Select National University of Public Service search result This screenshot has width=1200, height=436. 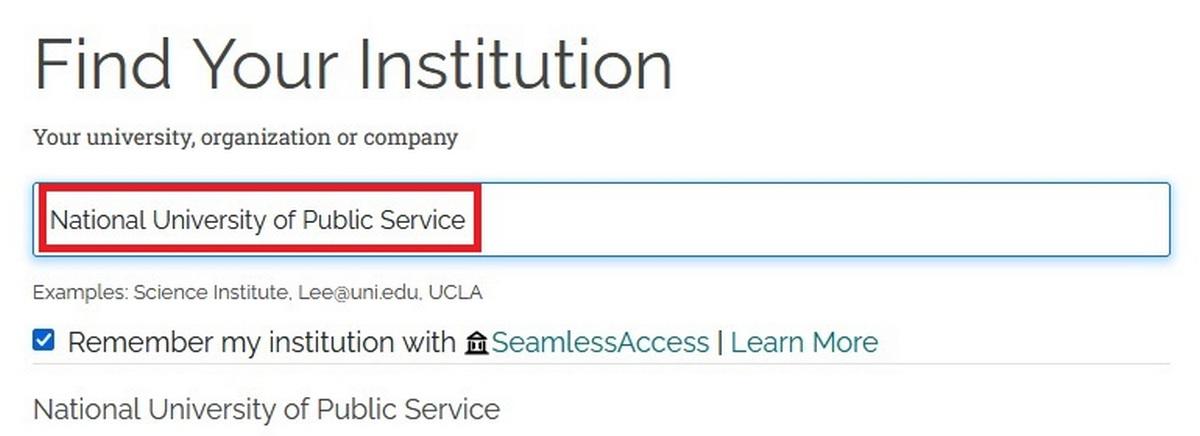(x=601, y=408)
